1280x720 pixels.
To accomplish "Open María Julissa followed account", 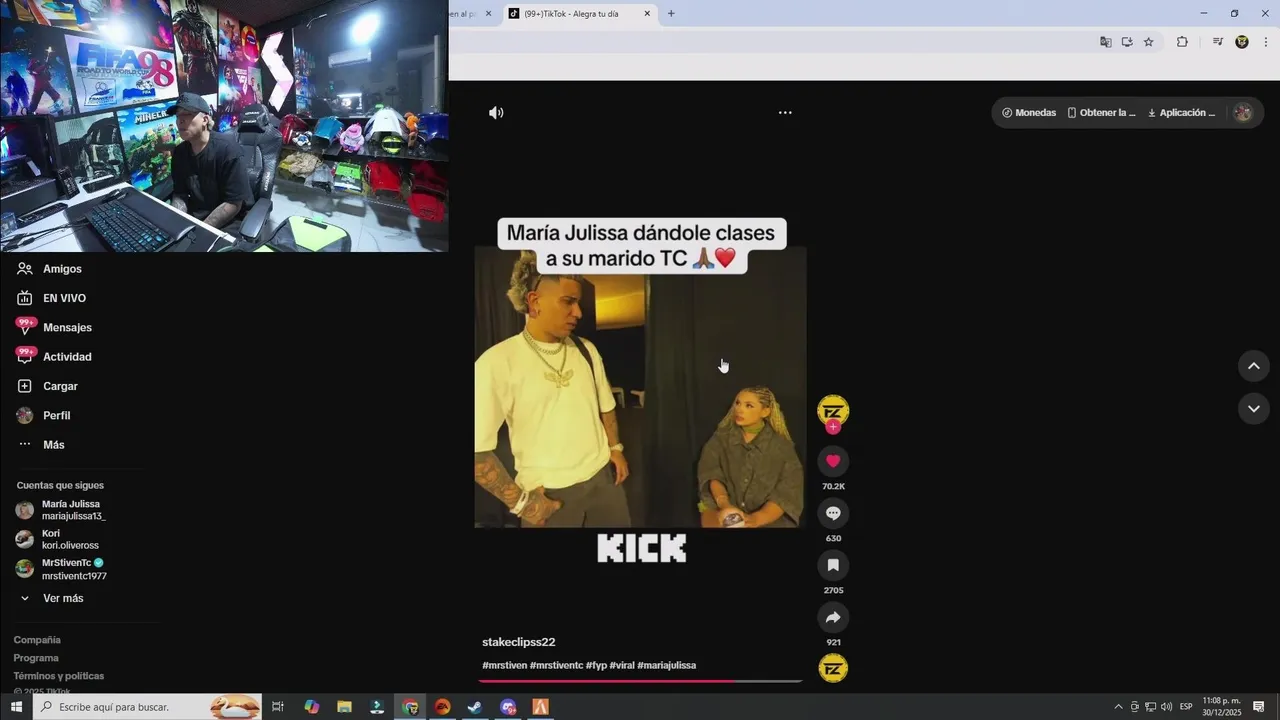I will click(x=62, y=510).
